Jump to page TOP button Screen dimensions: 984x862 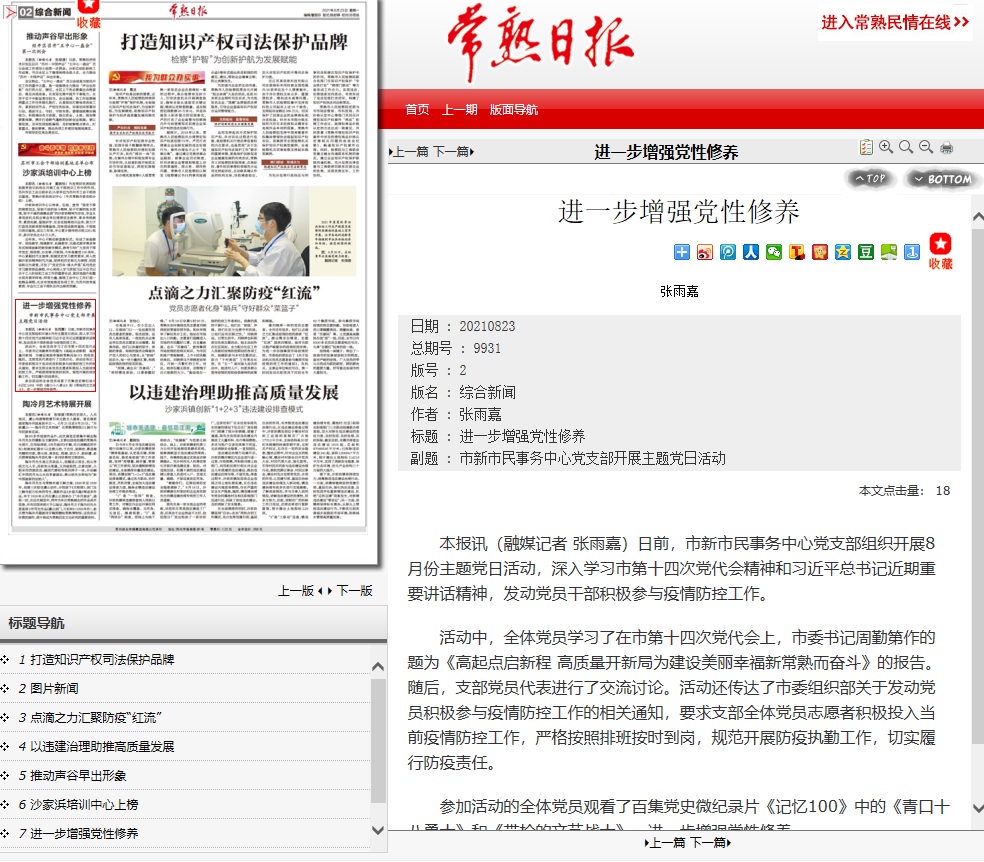coord(870,179)
